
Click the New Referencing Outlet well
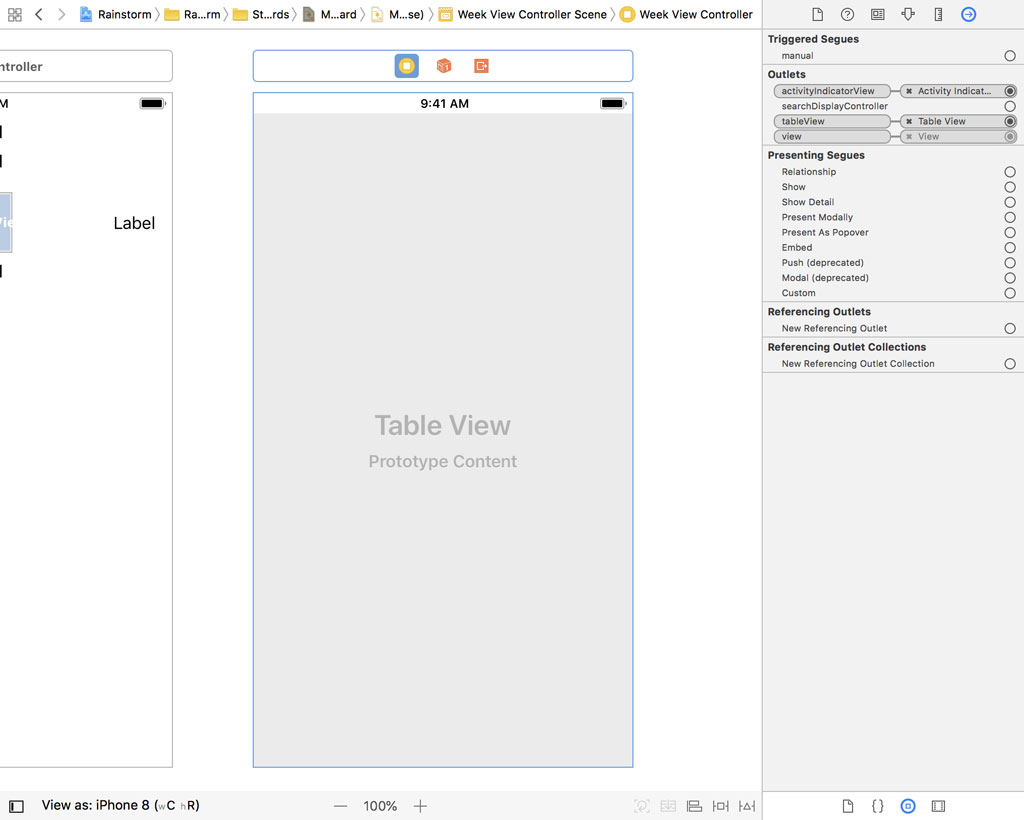coord(1009,328)
